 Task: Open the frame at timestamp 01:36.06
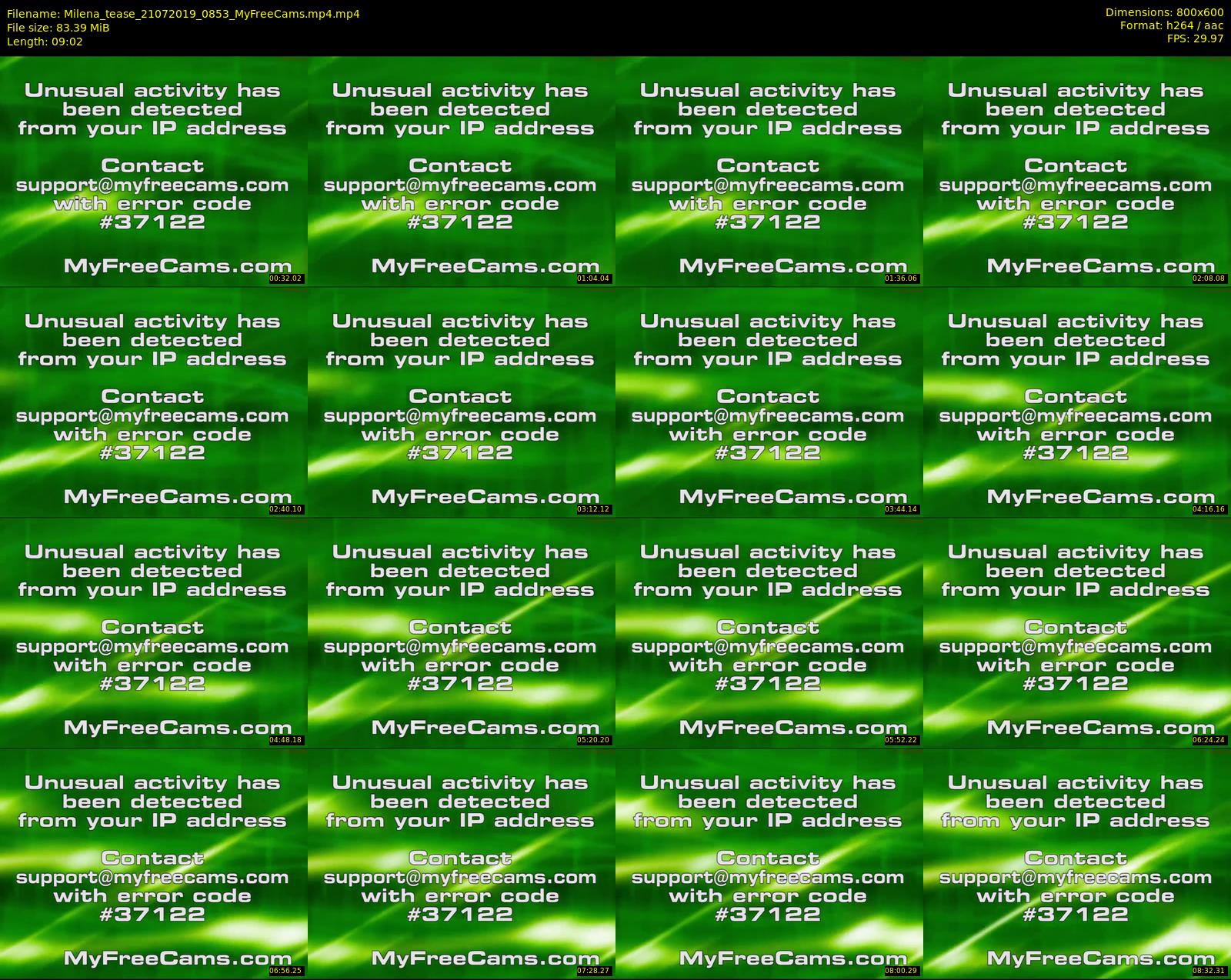pos(769,171)
